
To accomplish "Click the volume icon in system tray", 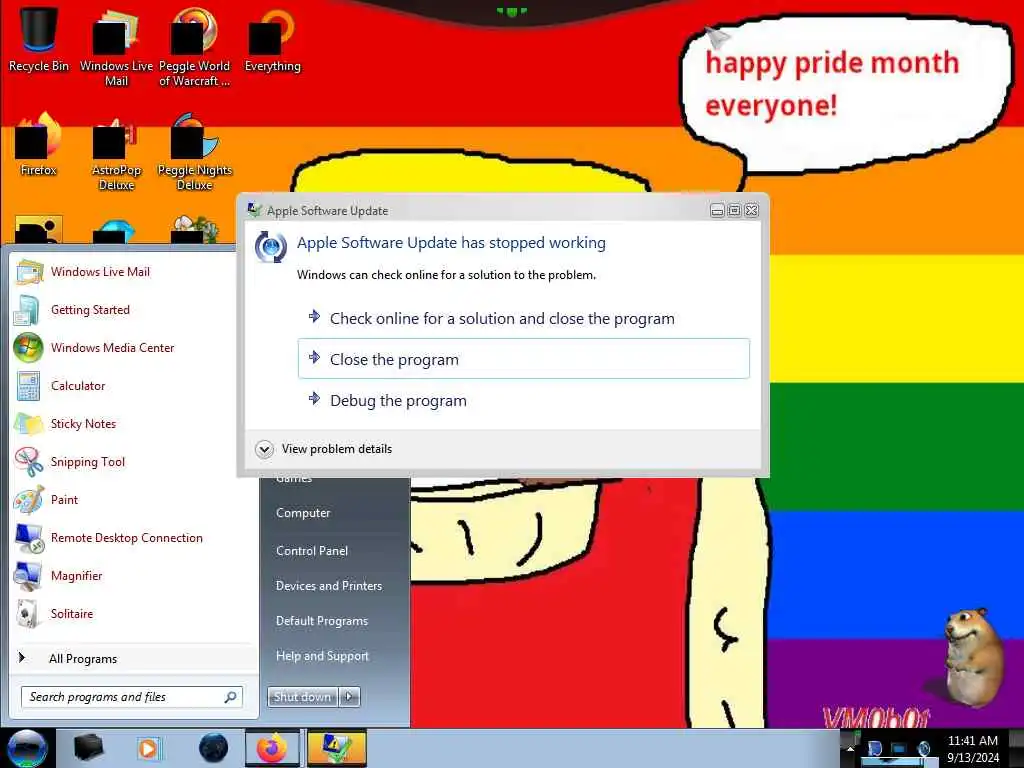I will click(923, 748).
